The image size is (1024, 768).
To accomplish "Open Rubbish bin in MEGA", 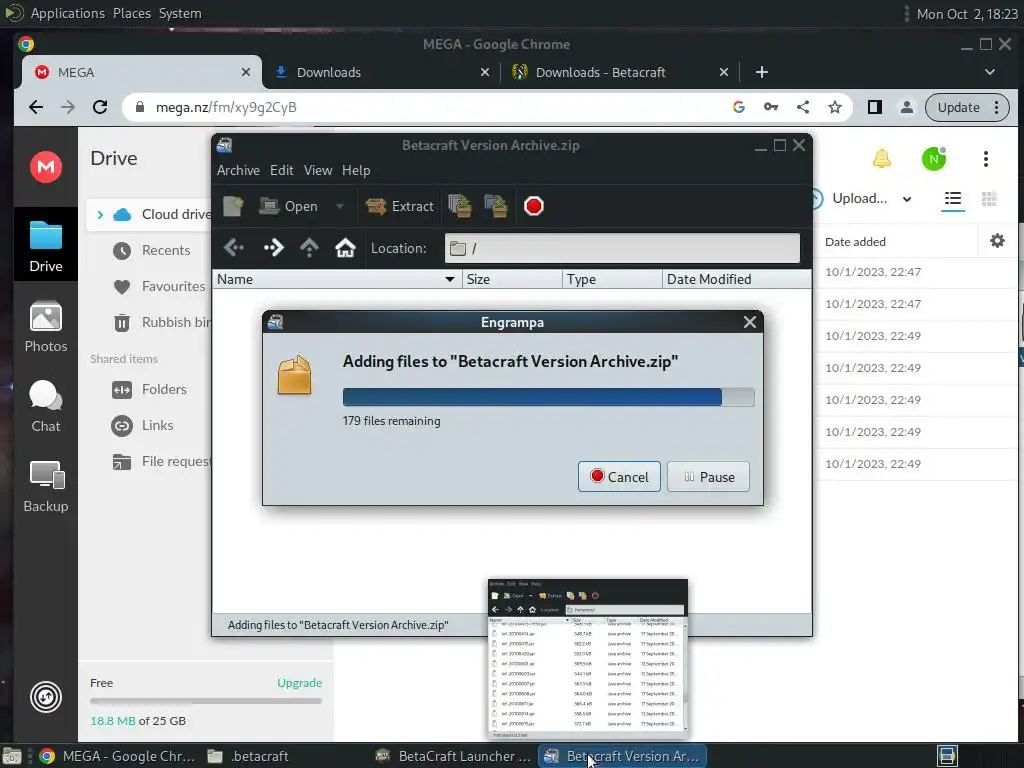I will pyautogui.click(x=161, y=323).
